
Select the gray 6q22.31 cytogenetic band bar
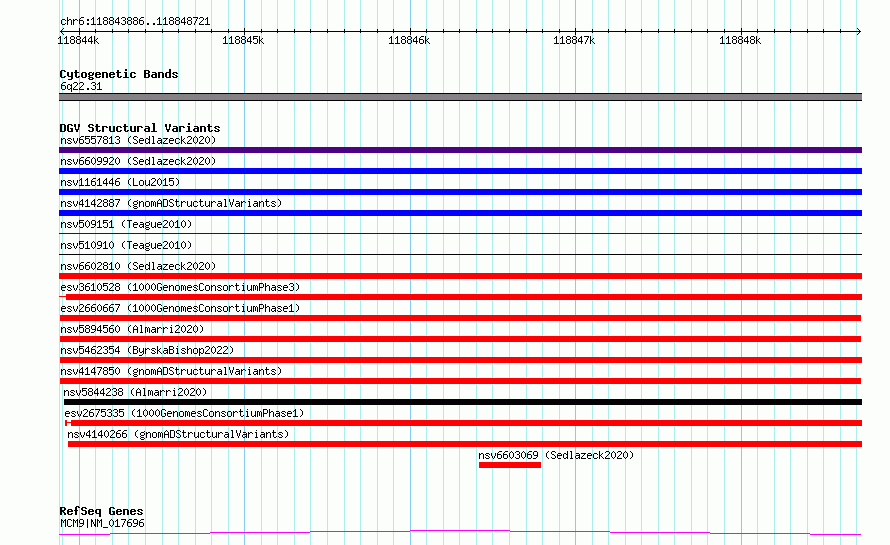(460, 97)
